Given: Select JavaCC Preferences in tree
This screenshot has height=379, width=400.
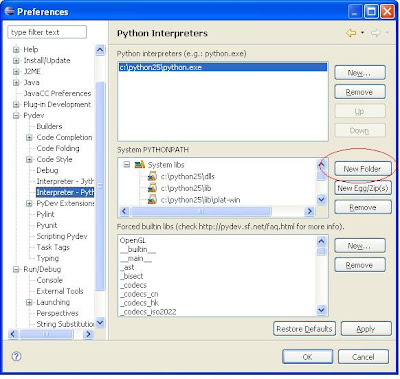Looking at the screenshot, I should 57,93.
